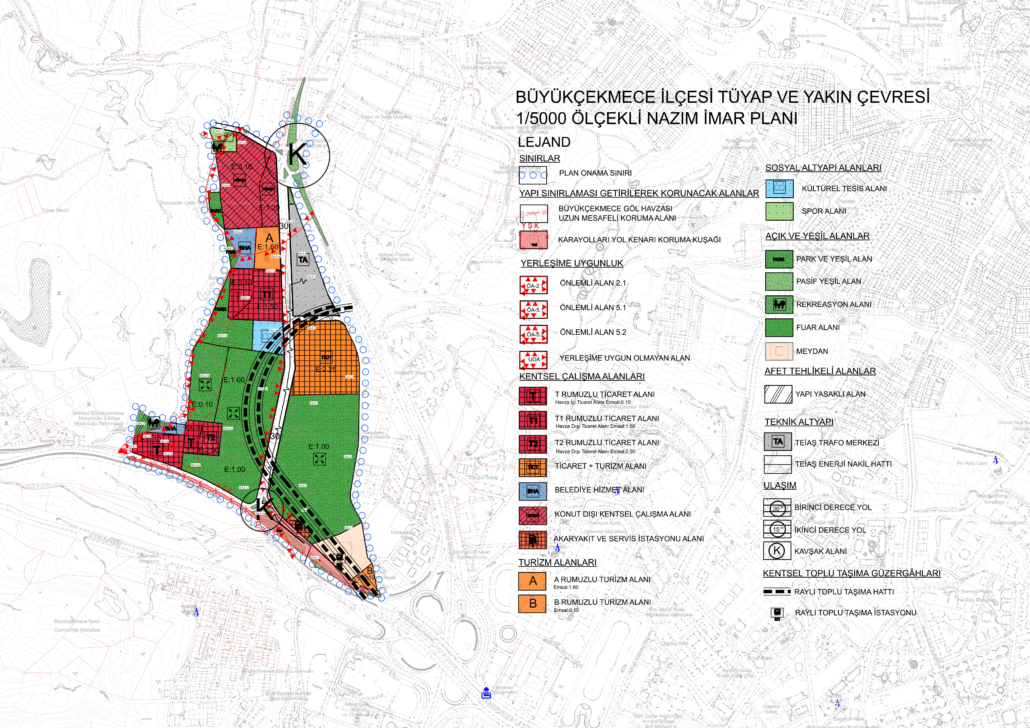Pick the A Rumuzlu Turizm Alanı orange swatch

pyautogui.click(x=534, y=581)
